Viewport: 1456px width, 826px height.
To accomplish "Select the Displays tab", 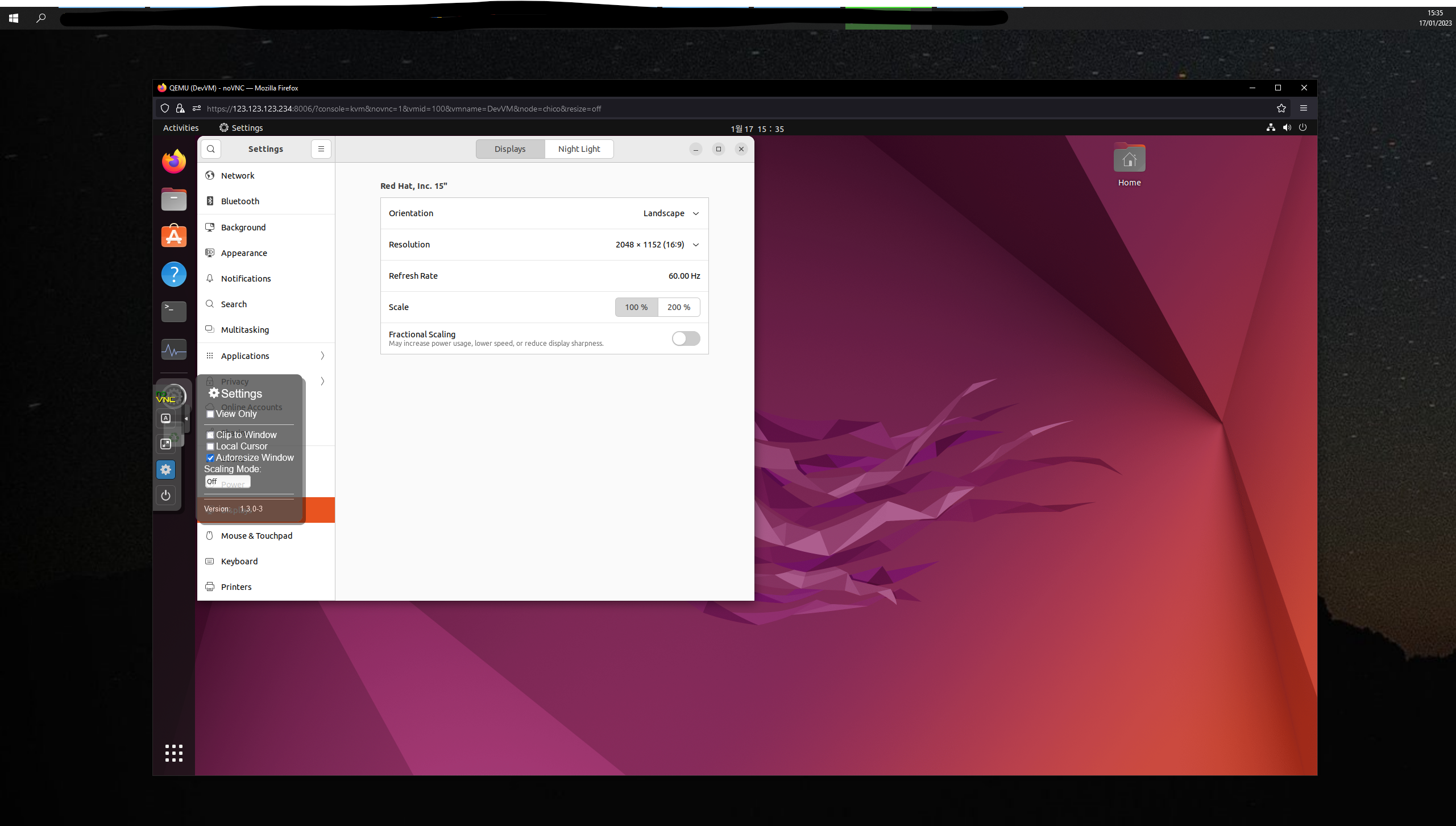I will [510, 149].
